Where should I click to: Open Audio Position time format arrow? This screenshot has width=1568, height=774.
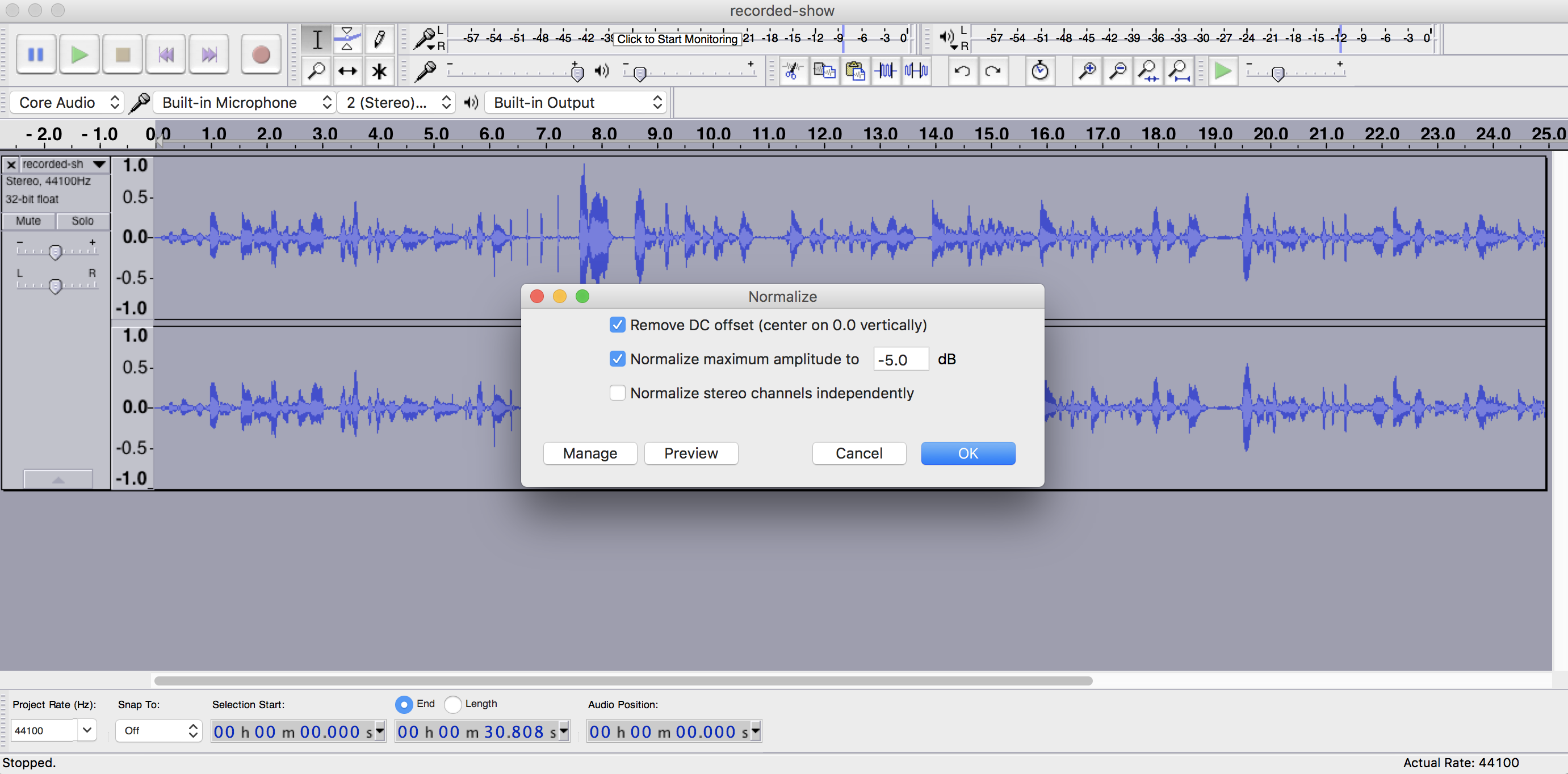click(756, 730)
